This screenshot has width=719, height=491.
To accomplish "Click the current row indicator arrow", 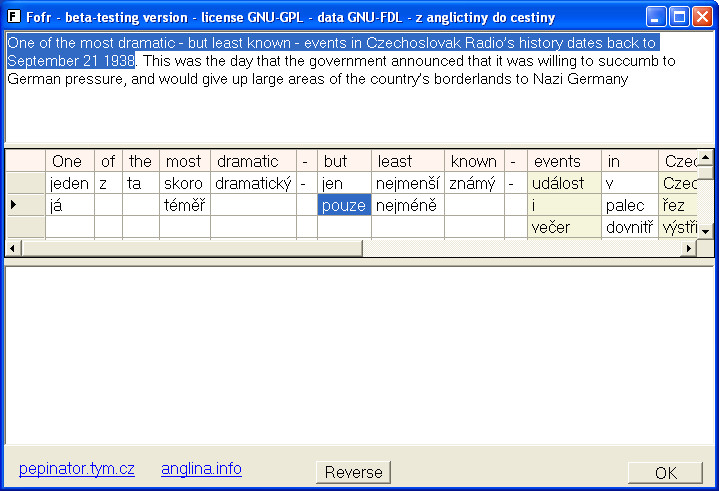I will point(14,205).
